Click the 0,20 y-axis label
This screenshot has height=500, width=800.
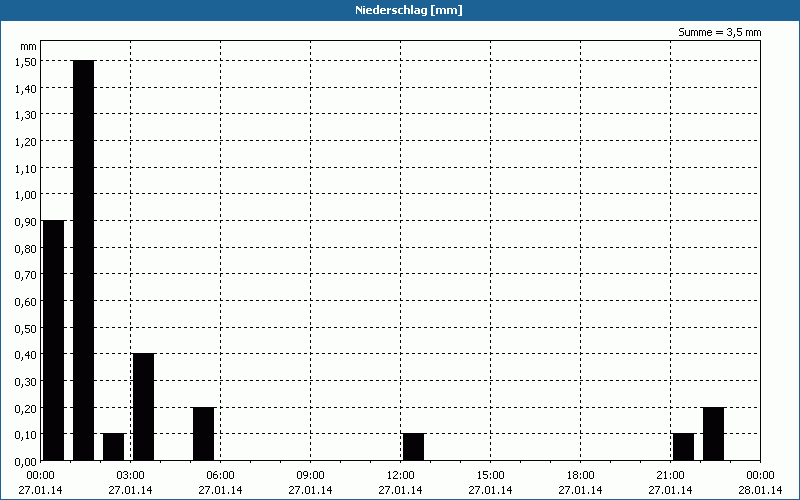pos(26,409)
